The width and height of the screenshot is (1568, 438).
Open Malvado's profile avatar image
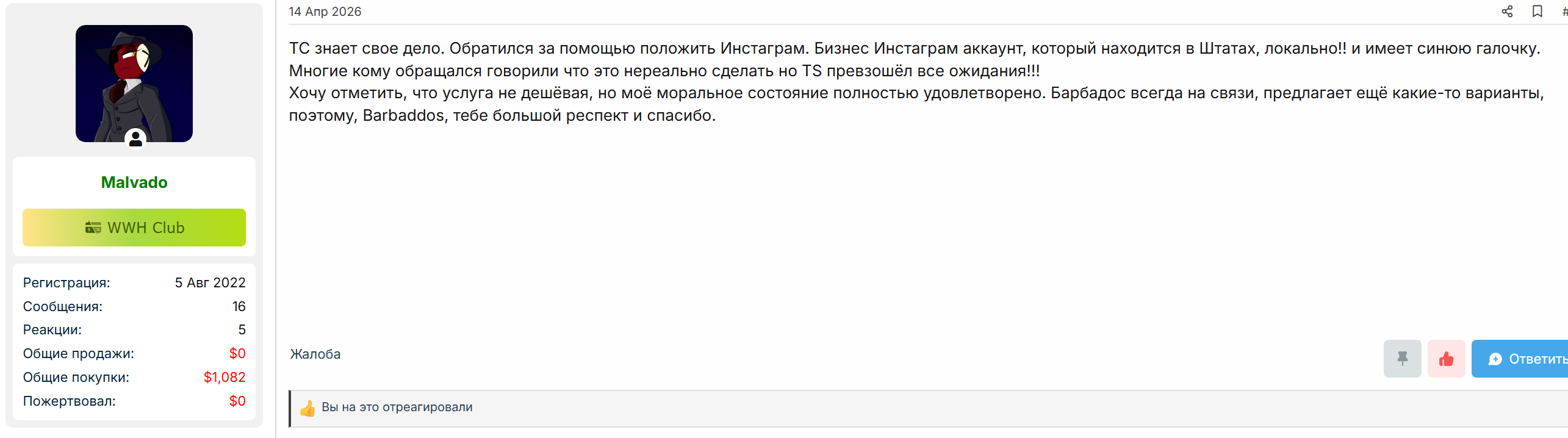coord(134,84)
